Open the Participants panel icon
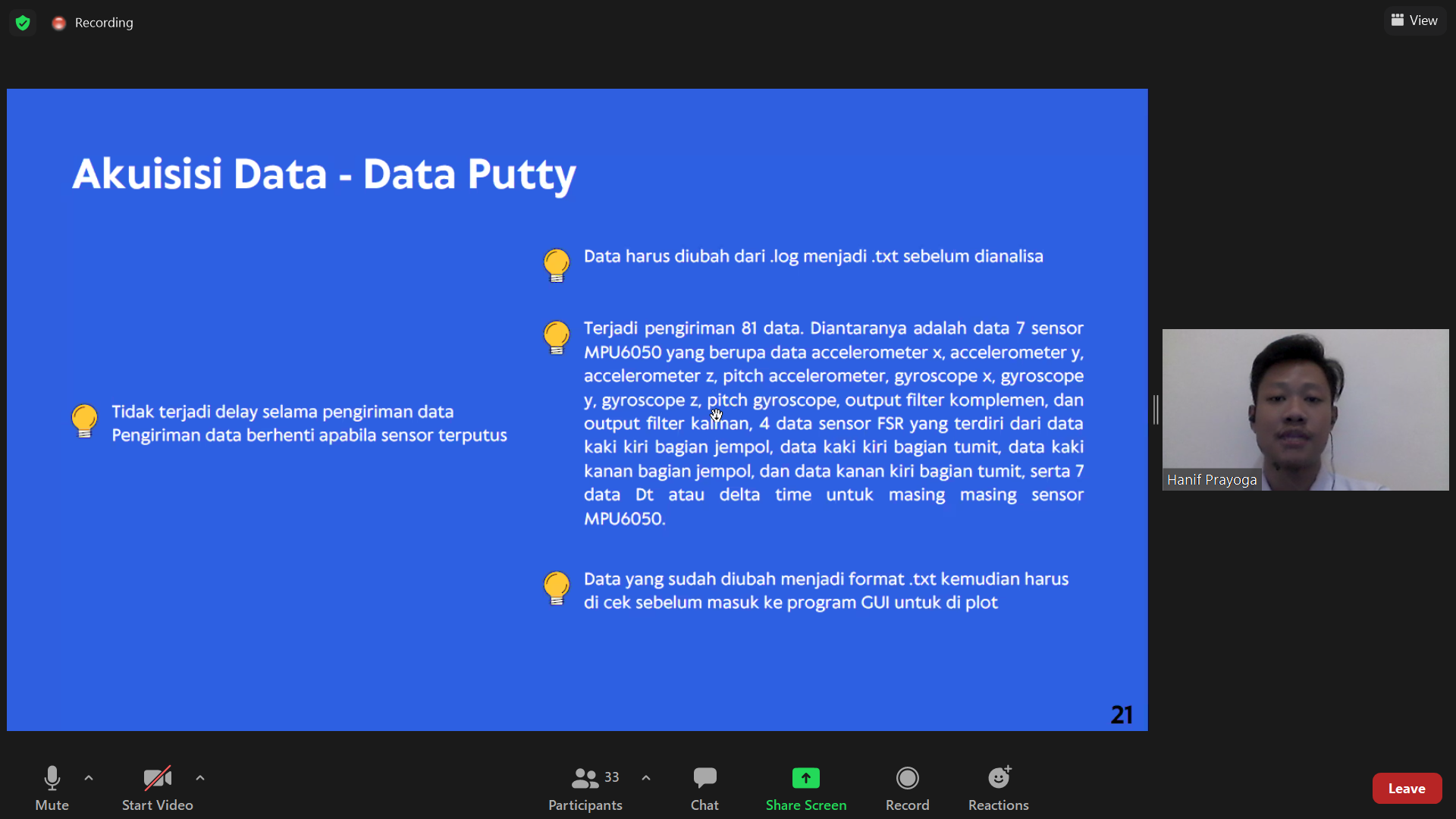The image size is (1456, 819). (584, 777)
